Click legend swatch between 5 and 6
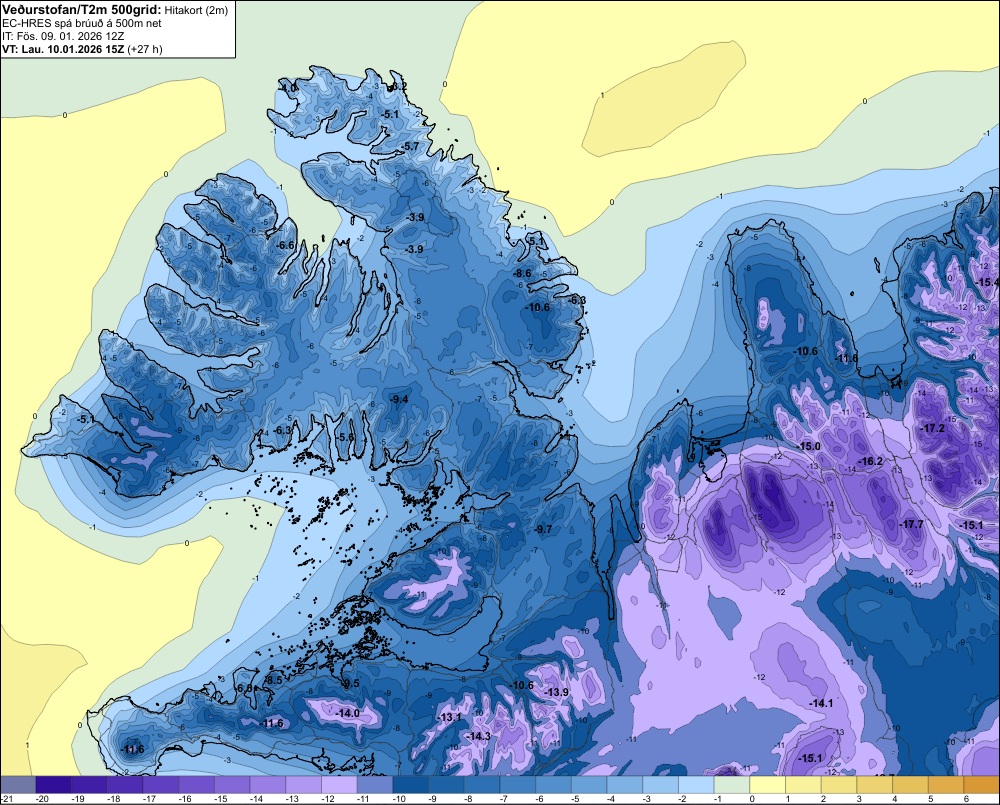Viewport: 1000px width, 805px height. click(946, 785)
